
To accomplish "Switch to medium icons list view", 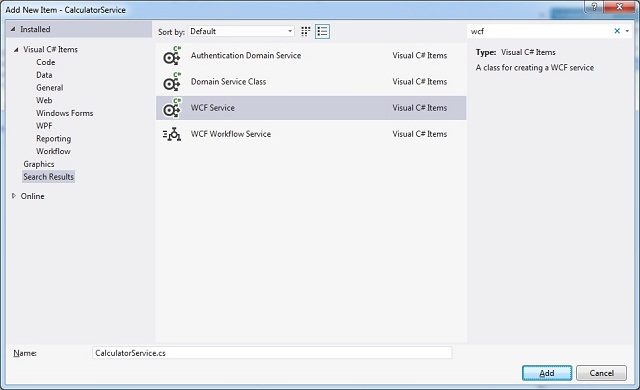I will tap(322, 31).
